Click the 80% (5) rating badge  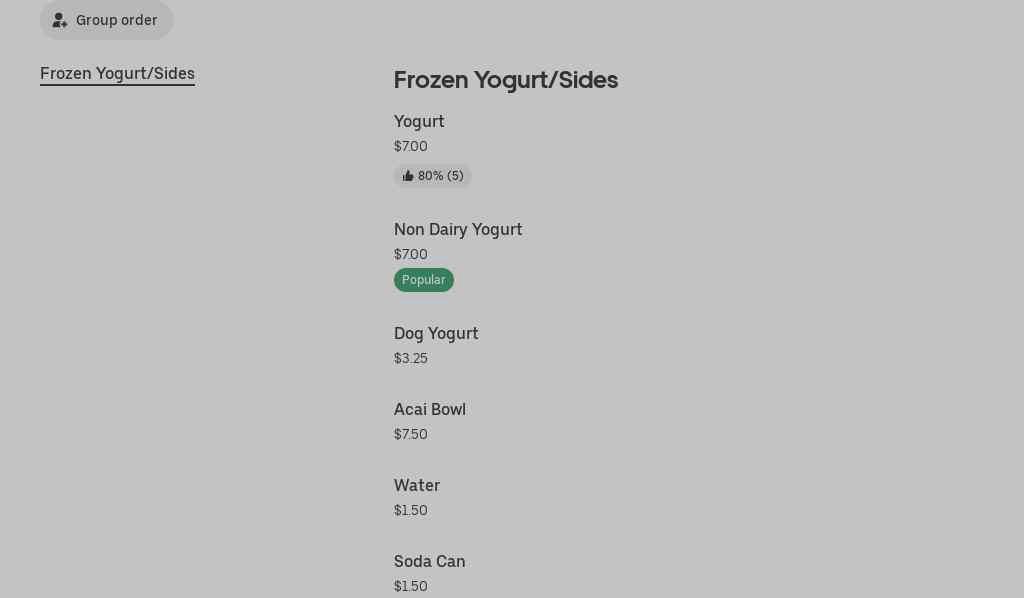432,175
